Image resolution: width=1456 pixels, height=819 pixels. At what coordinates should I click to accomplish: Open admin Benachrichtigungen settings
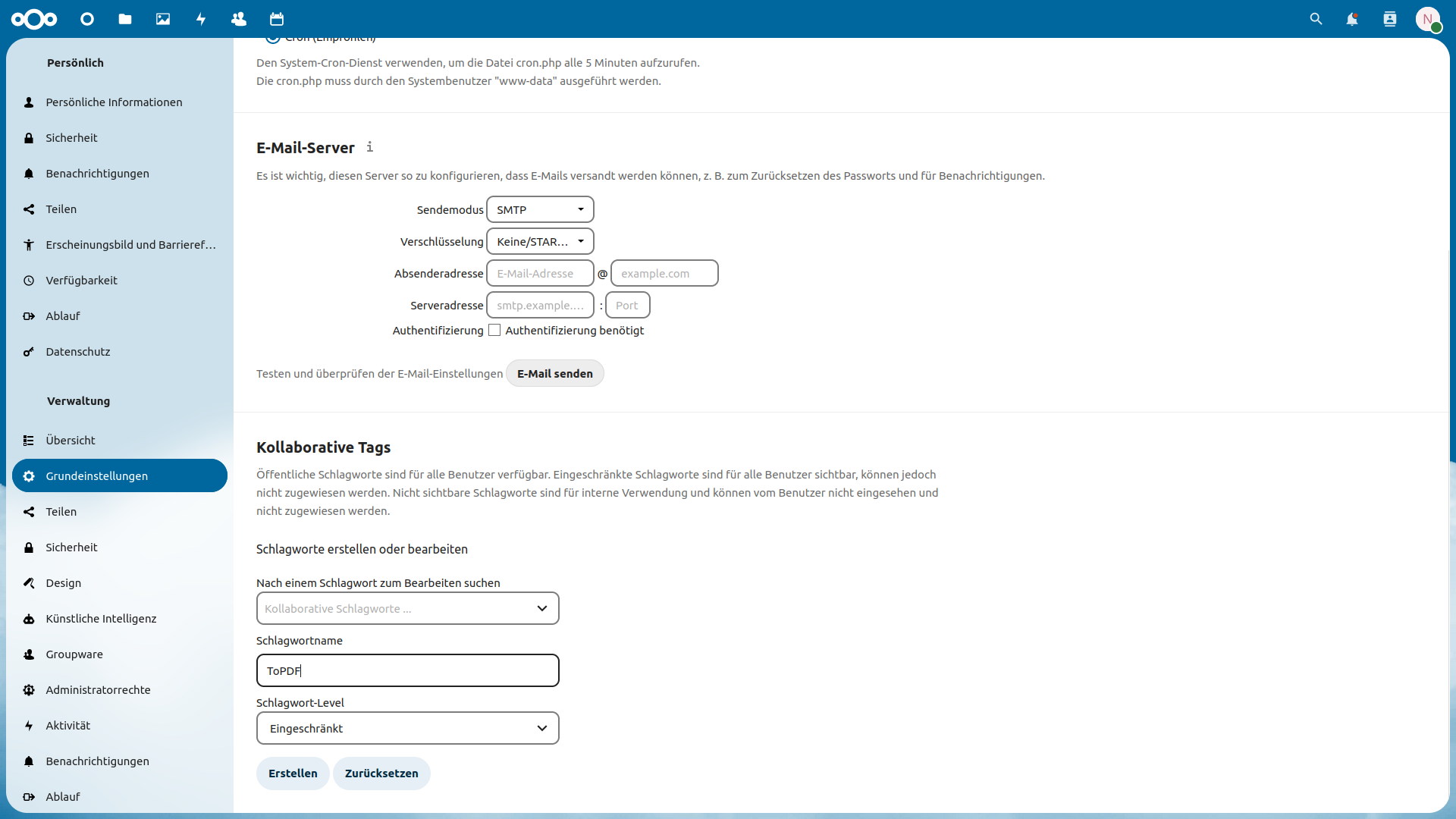click(x=120, y=761)
